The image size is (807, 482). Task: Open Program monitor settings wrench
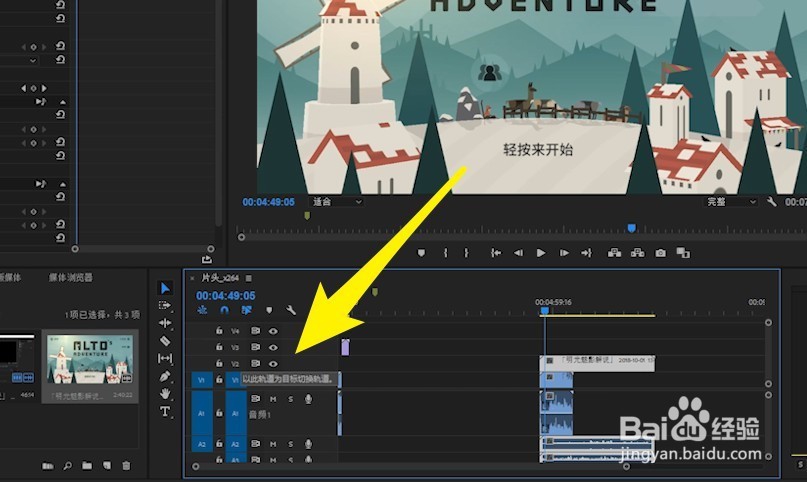[771, 202]
